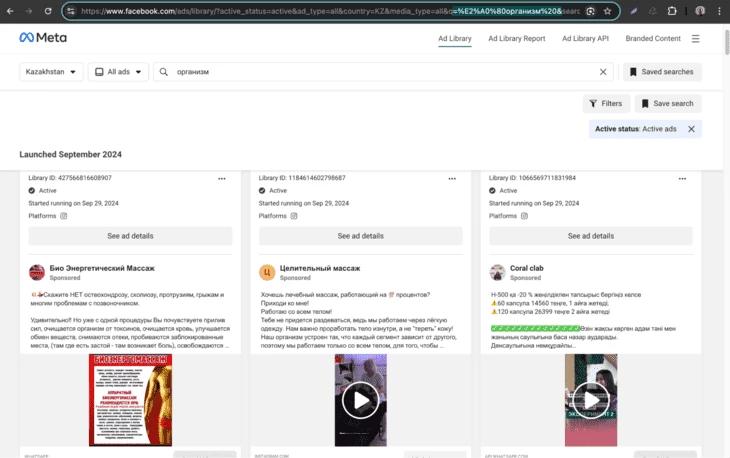Open the All ads category dropdown
The width and height of the screenshot is (730, 458).
point(118,72)
